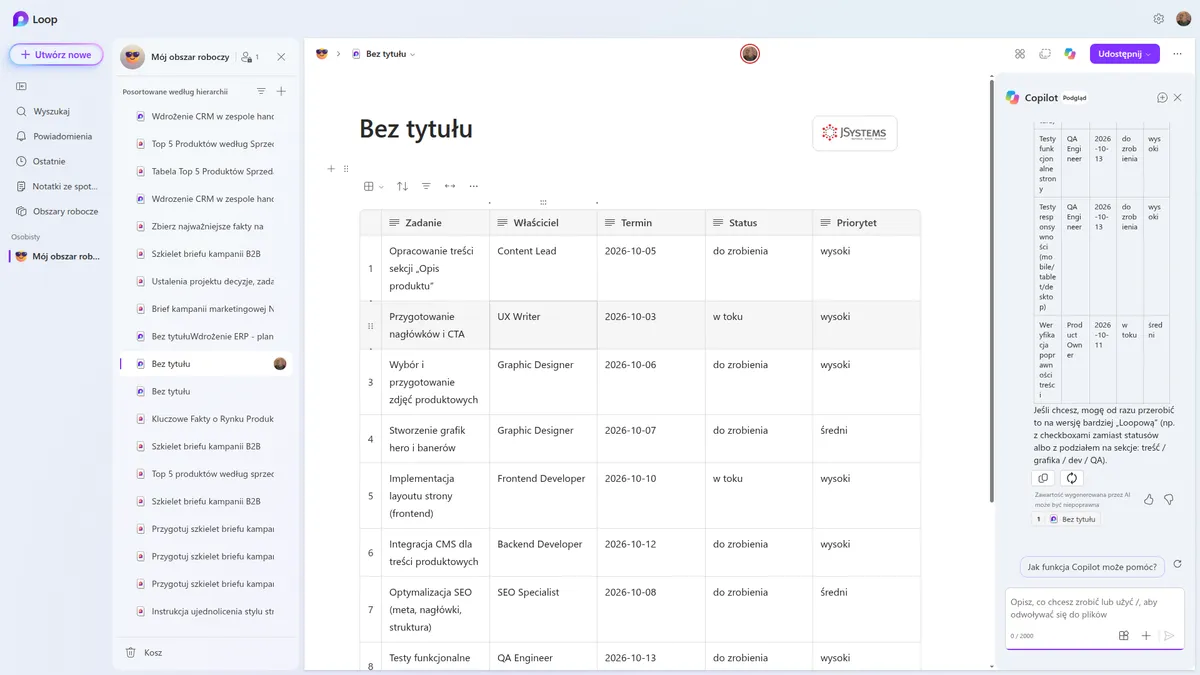Click the Zadanie column header
The image size is (1200, 675).
click(x=435, y=222)
